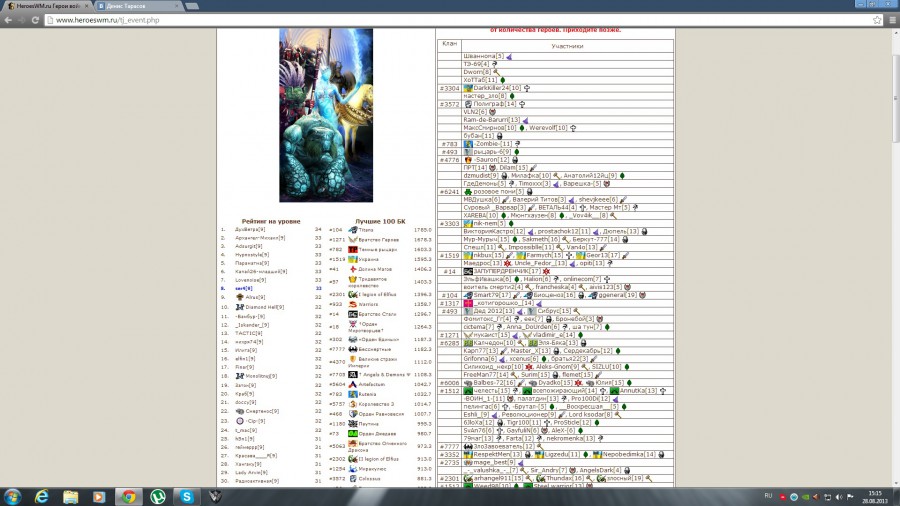The width and height of the screenshot is (900, 506).
Task: Click the Warriors clan icon
Action: tap(353, 304)
